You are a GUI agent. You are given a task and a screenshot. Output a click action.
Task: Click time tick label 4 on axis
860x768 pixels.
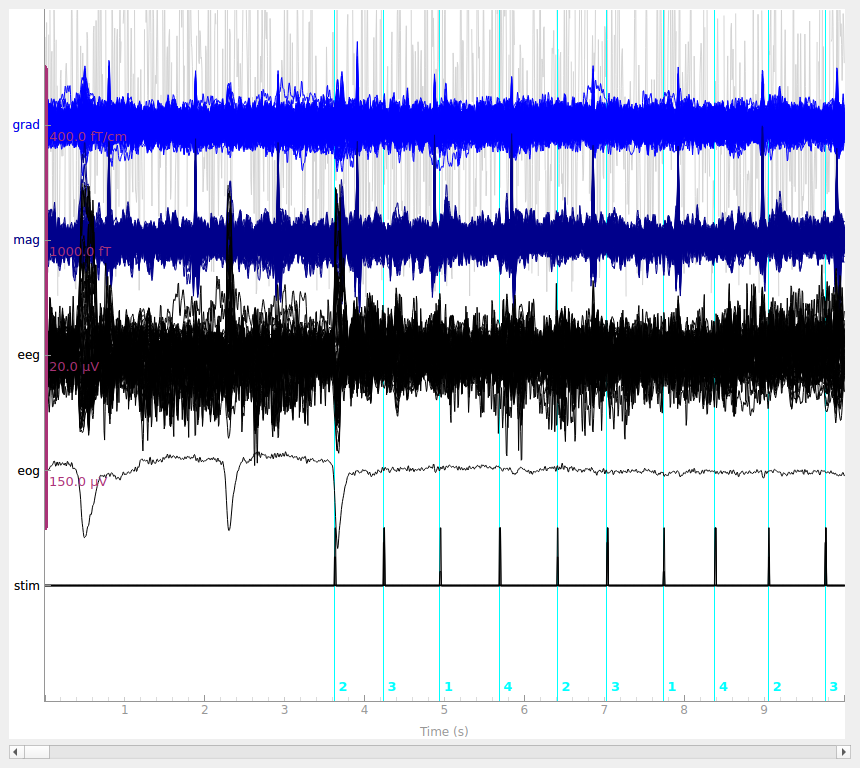point(364,710)
